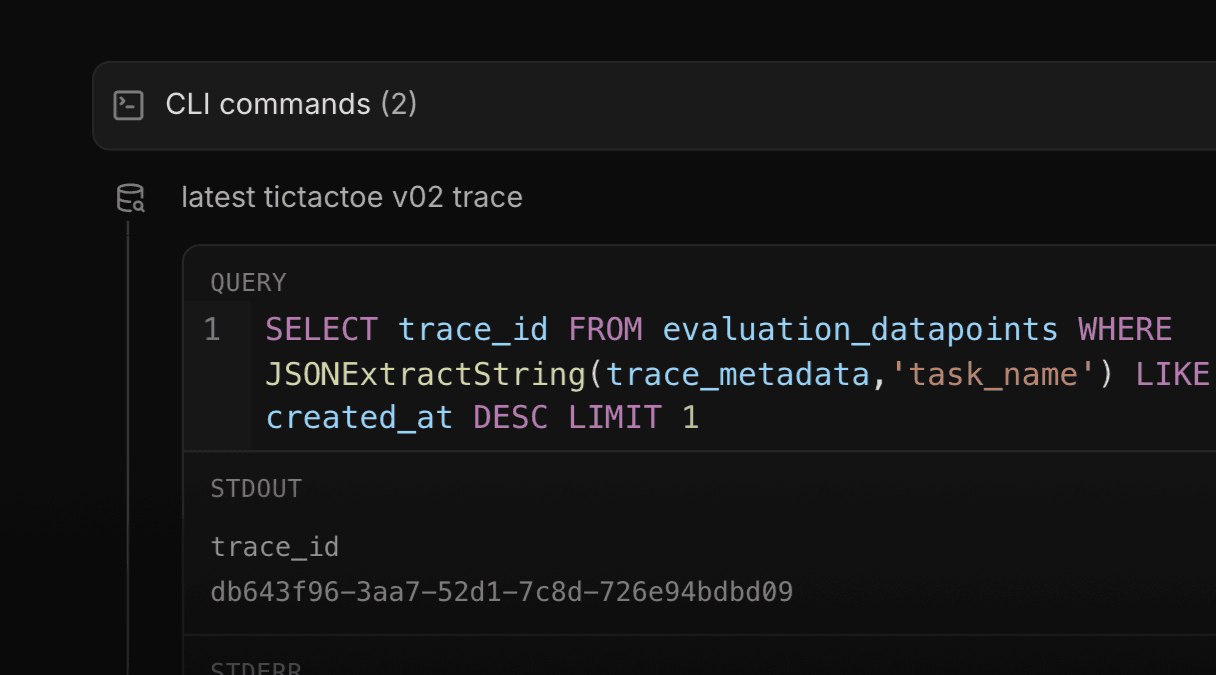Click the STDERR section label
Image resolution: width=1216 pixels, height=675 pixels.
256,666
